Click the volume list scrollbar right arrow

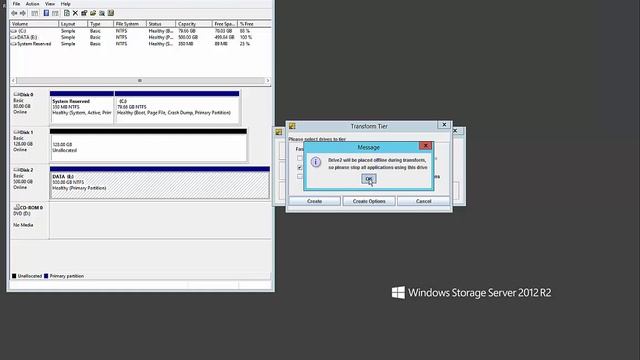(x=268, y=81)
